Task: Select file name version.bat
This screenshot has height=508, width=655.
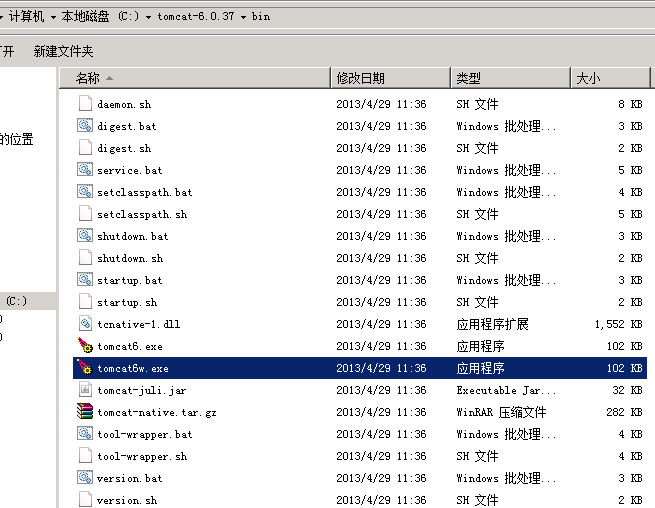Action: 129,478
